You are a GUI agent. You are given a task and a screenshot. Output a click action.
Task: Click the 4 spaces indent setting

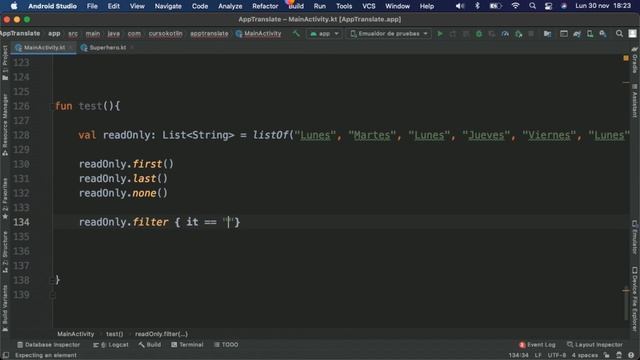tap(584, 356)
